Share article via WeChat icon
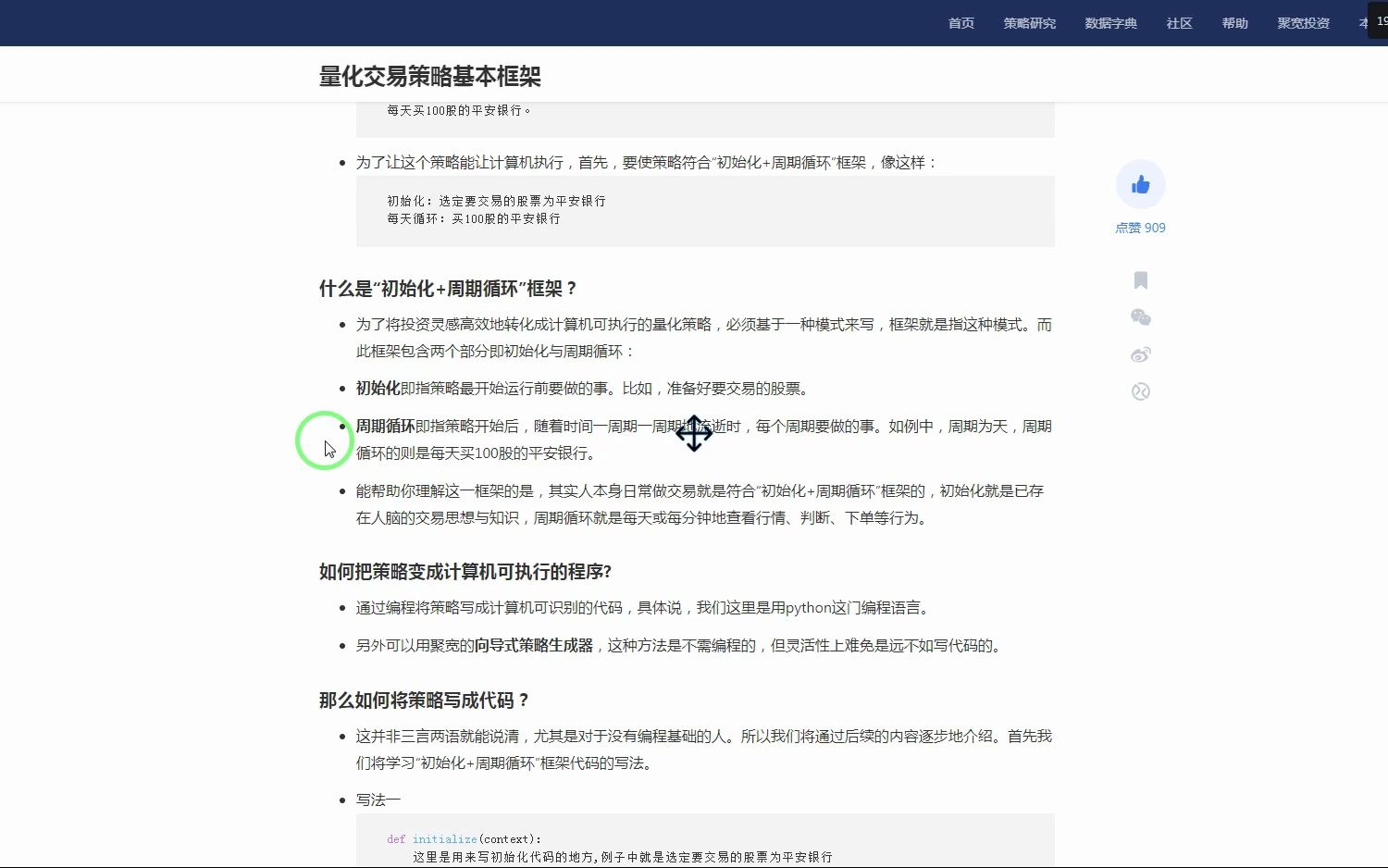Screen dimensions: 1388x868 pyautogui.click(x=1140, y=317)
